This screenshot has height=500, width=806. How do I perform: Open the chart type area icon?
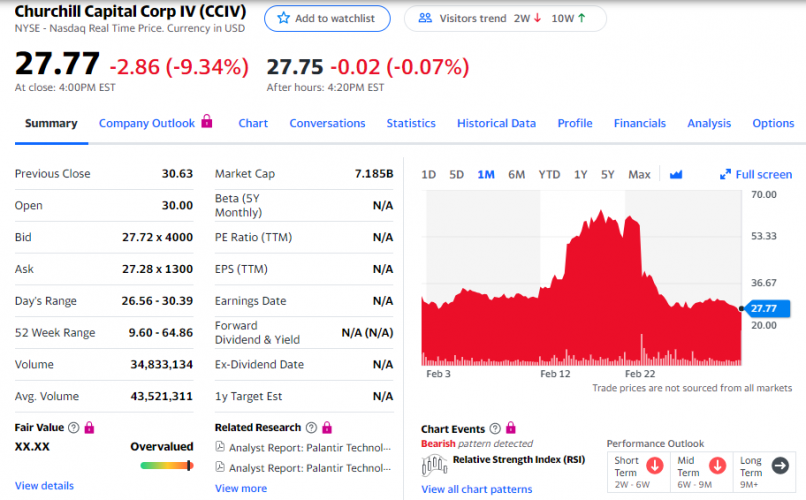tap(676, 175)
